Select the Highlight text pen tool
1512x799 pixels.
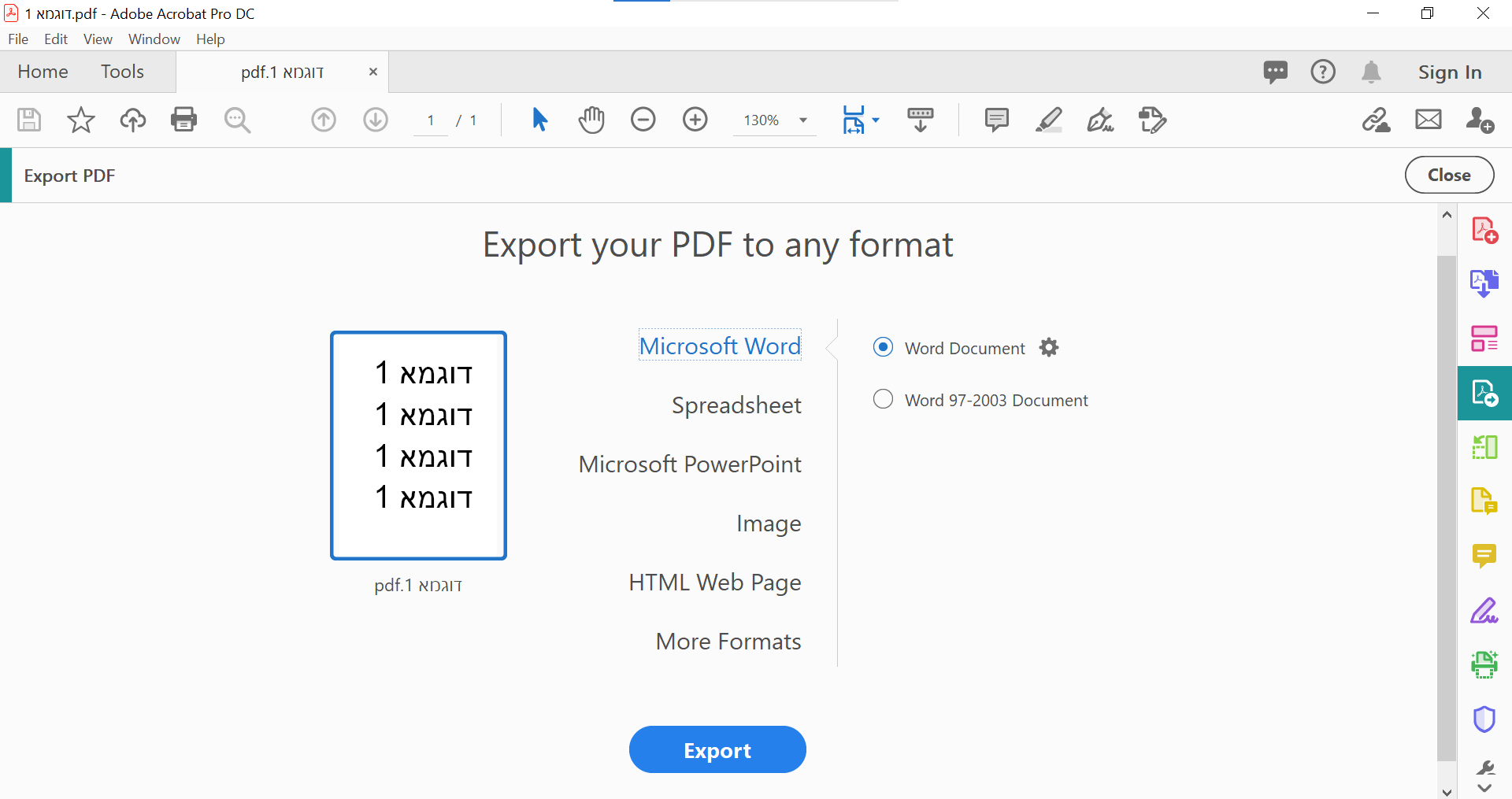(1049, 120)
